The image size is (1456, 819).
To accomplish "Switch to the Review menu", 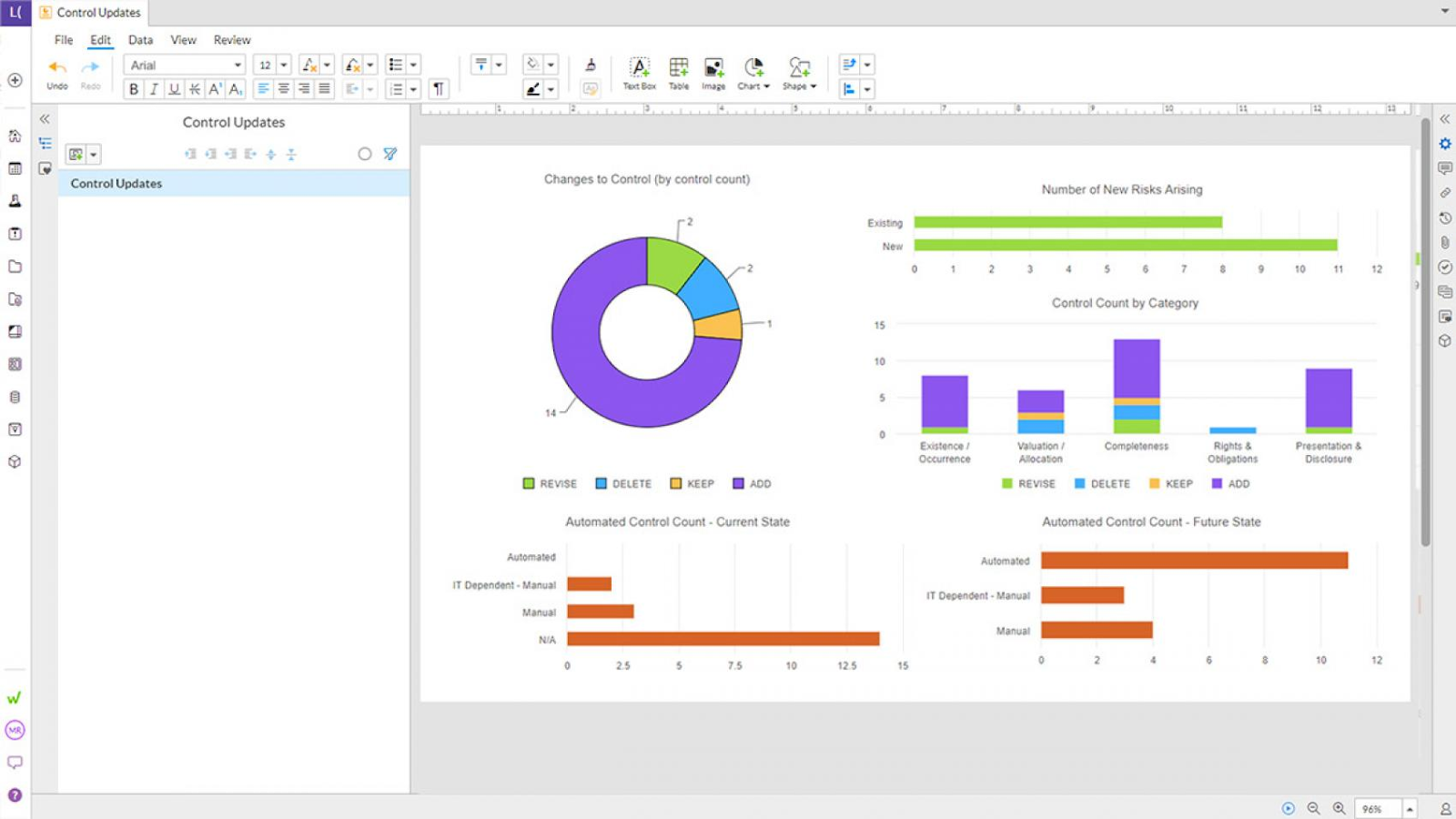I will [x=231, y=39].
